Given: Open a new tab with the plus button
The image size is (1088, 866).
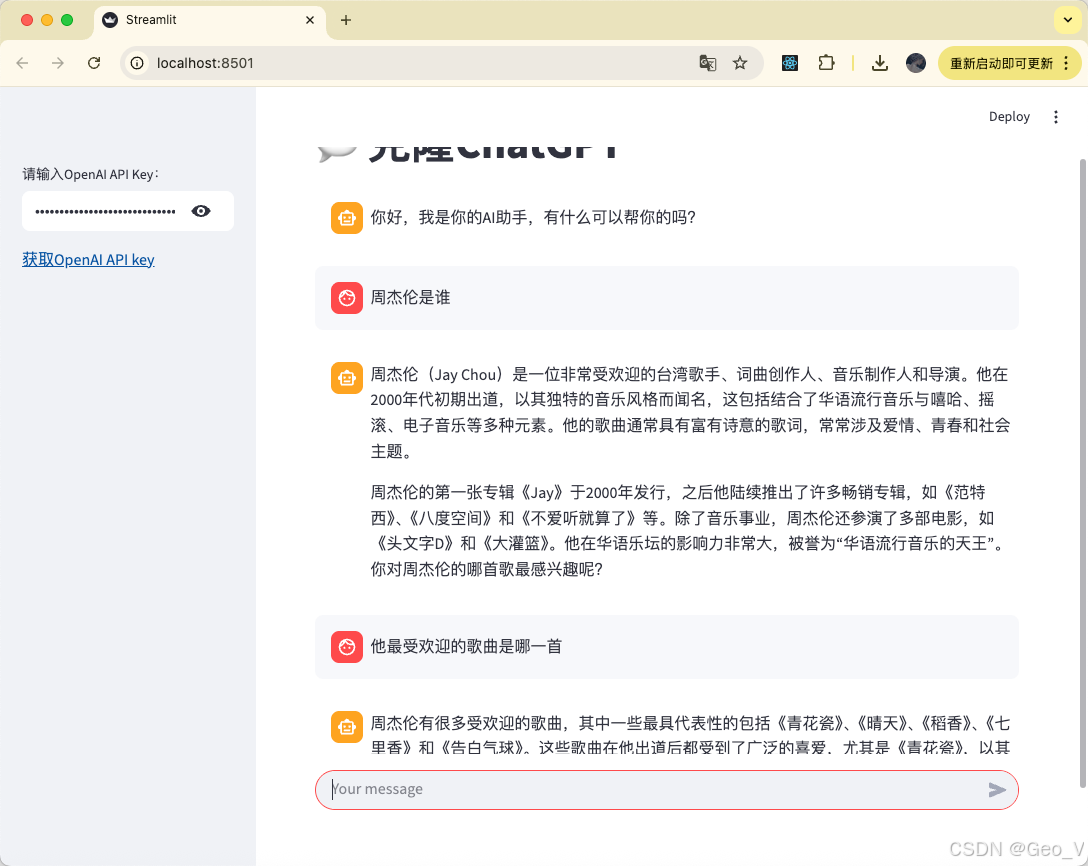Looking at the screenshot, I should [346, 19].
